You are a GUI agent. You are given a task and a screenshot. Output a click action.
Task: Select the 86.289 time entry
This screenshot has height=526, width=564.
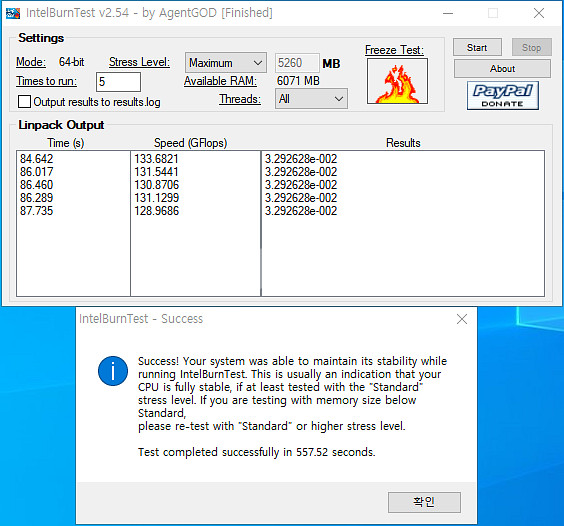click(x=37, y=198)
